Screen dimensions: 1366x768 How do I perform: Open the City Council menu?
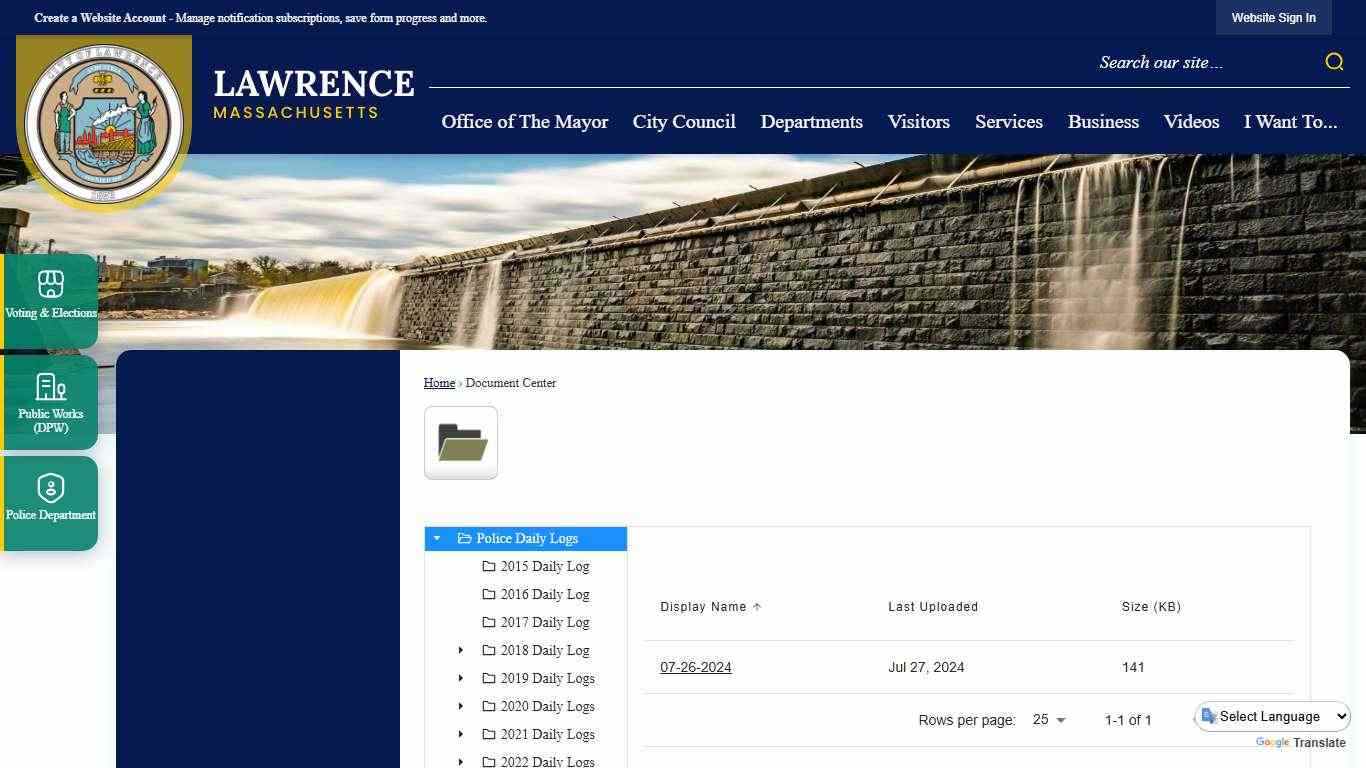coord(684,122)
